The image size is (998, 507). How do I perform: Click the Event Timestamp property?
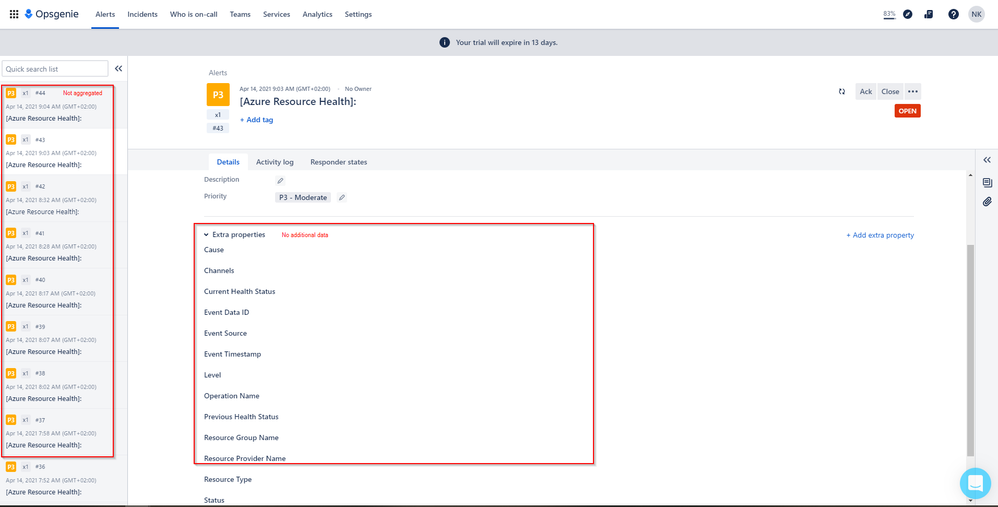tap(232, 354)
